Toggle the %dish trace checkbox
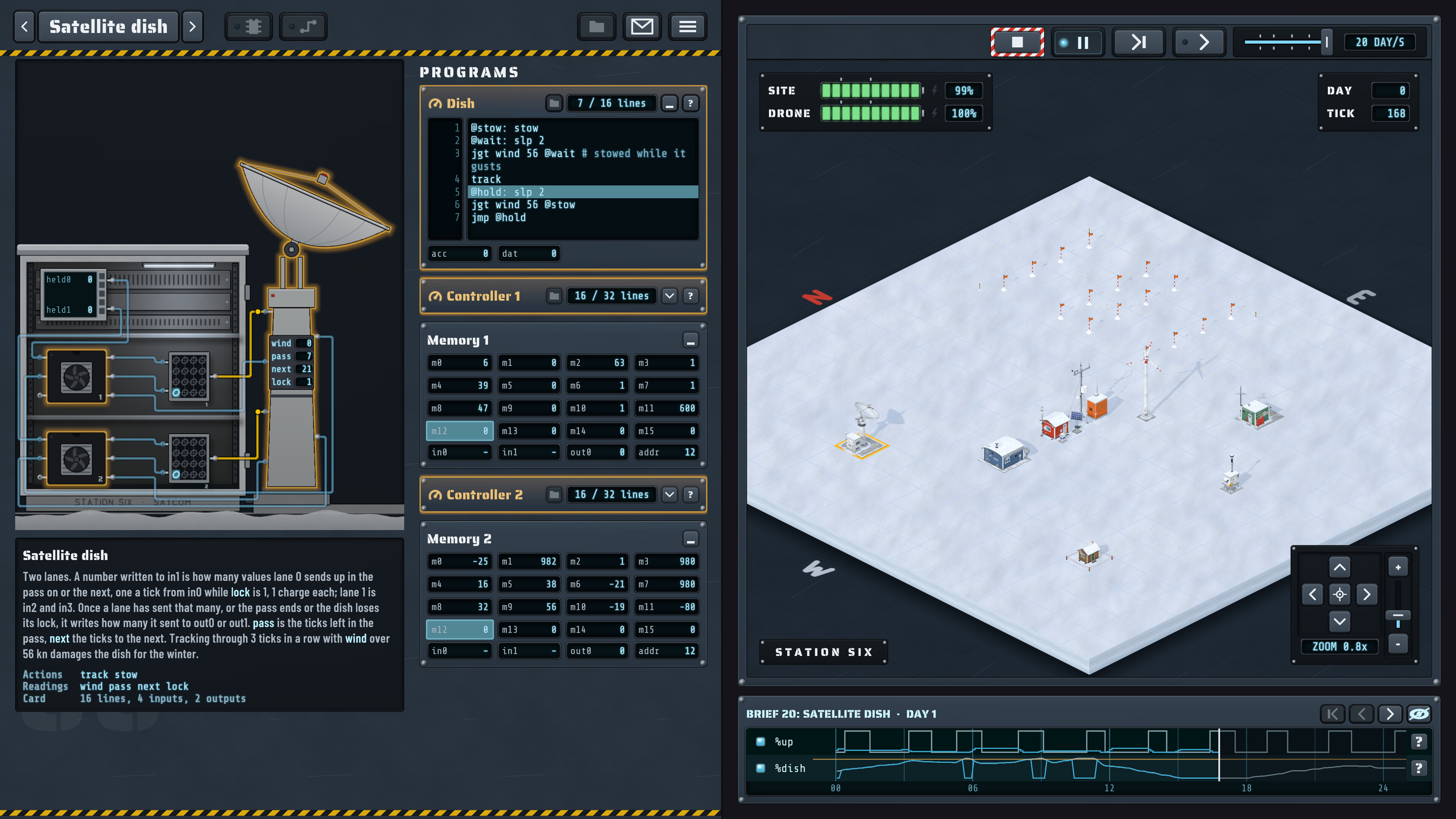This screenshot has width=1456, height=819. 760,768
